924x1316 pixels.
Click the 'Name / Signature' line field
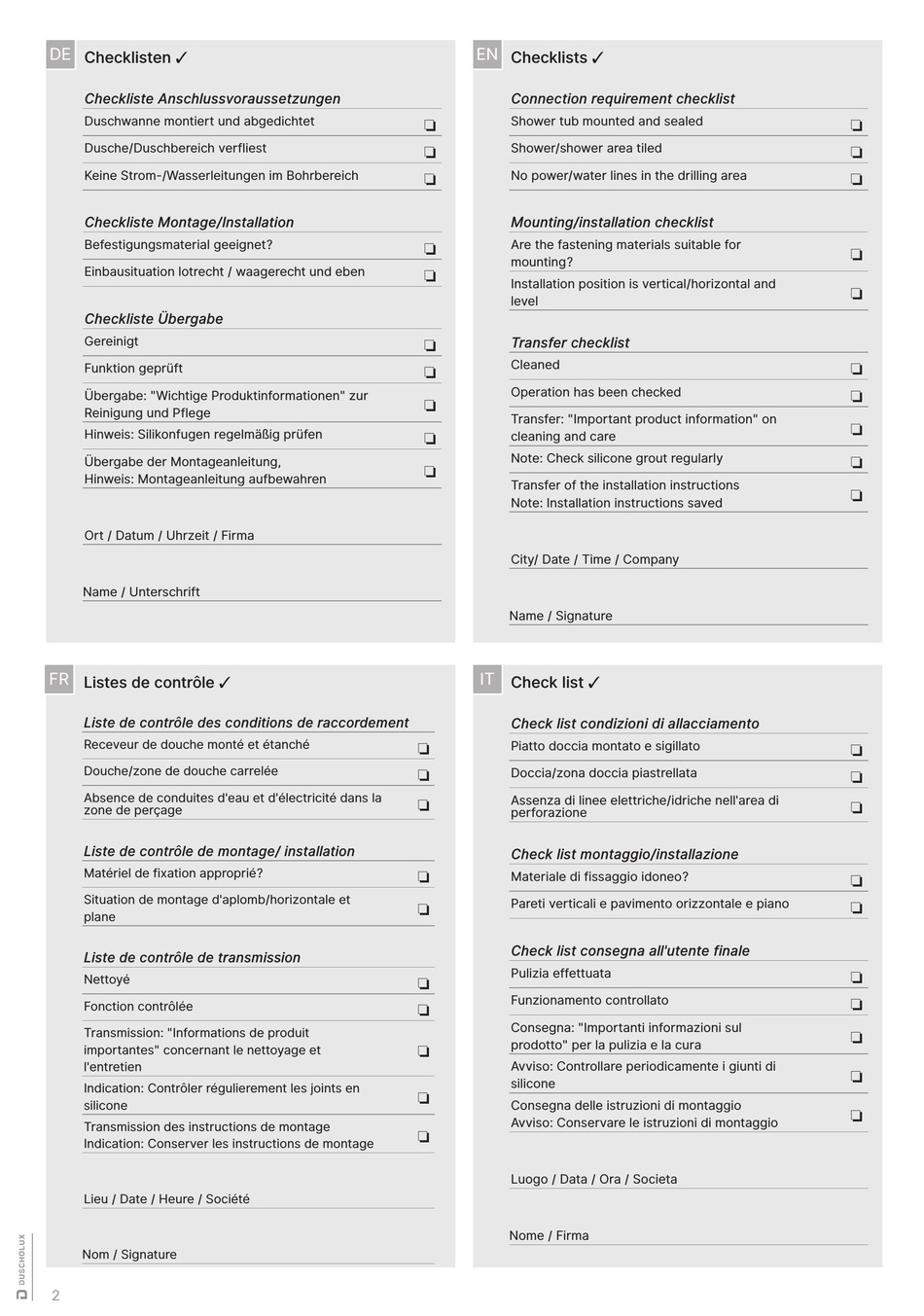point(689,616)
